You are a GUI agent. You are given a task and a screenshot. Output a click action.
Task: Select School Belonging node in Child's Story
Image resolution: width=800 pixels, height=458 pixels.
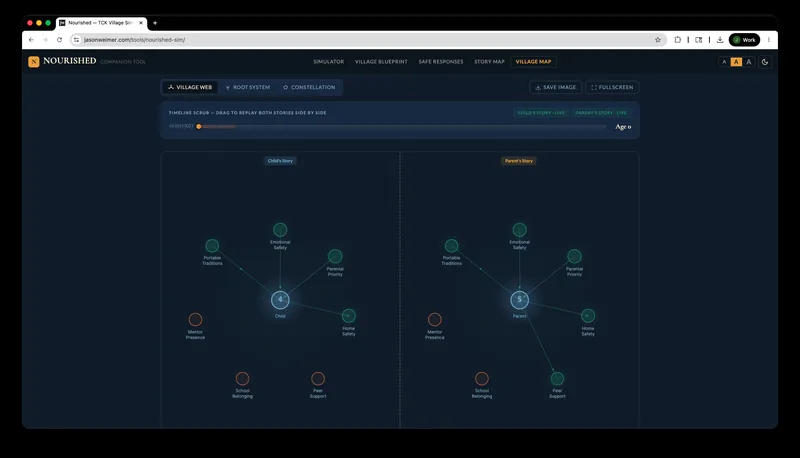tap(242, 378)
